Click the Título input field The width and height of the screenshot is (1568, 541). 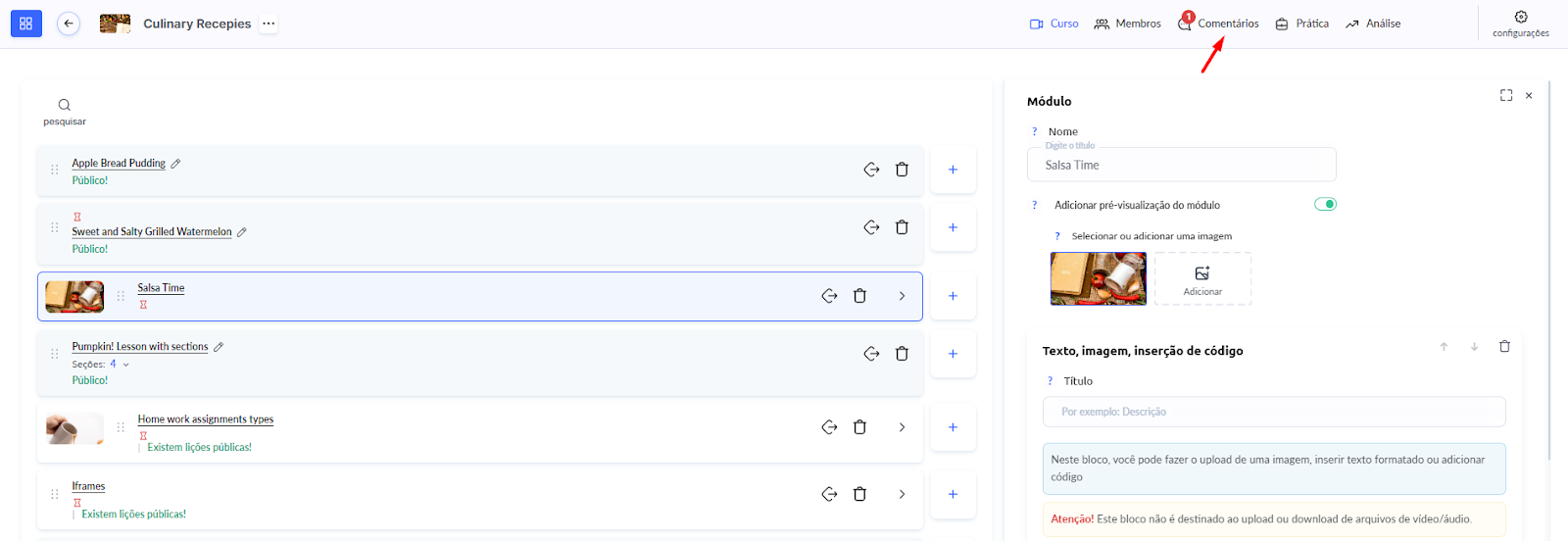coord(1273,412)
